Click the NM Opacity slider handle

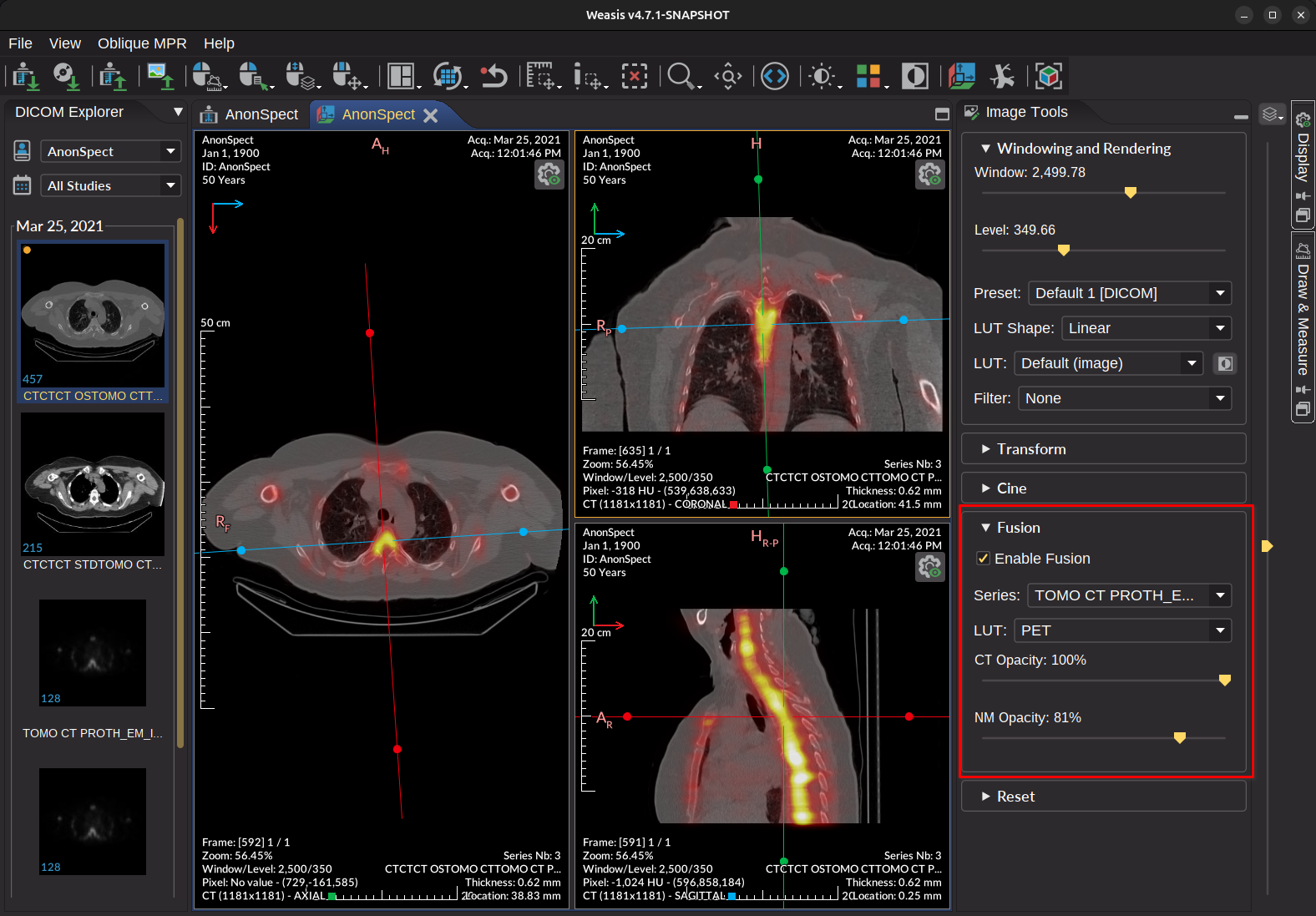point(1180,737)
